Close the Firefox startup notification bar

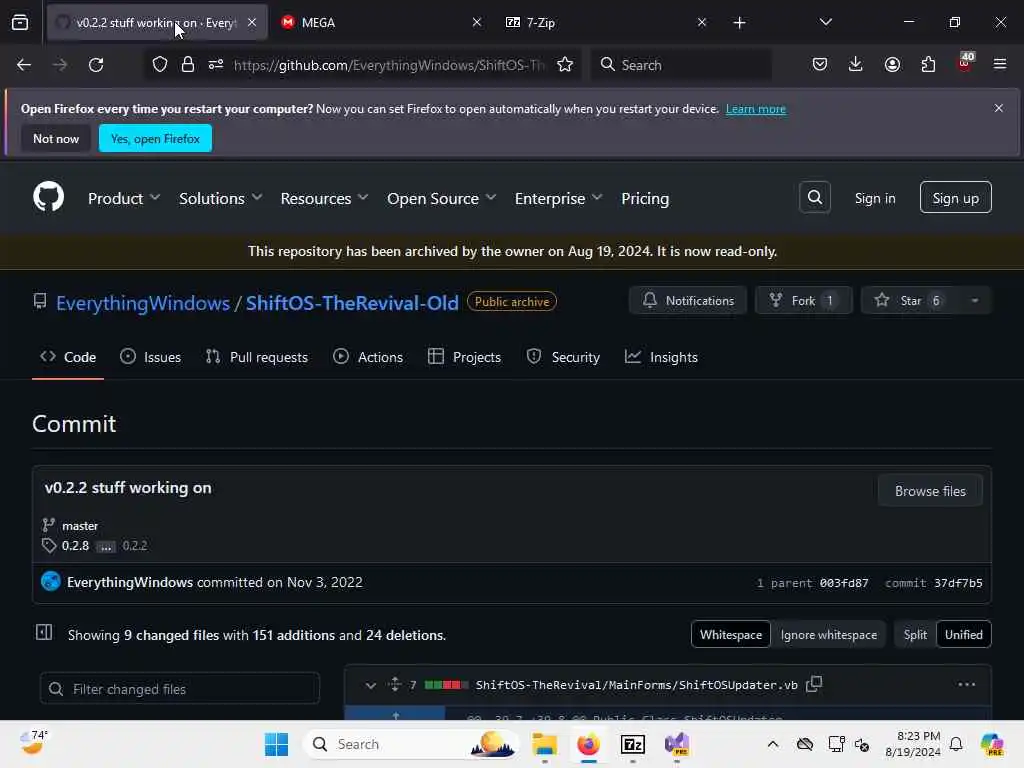pyautogui.click(x=999, y=108)
